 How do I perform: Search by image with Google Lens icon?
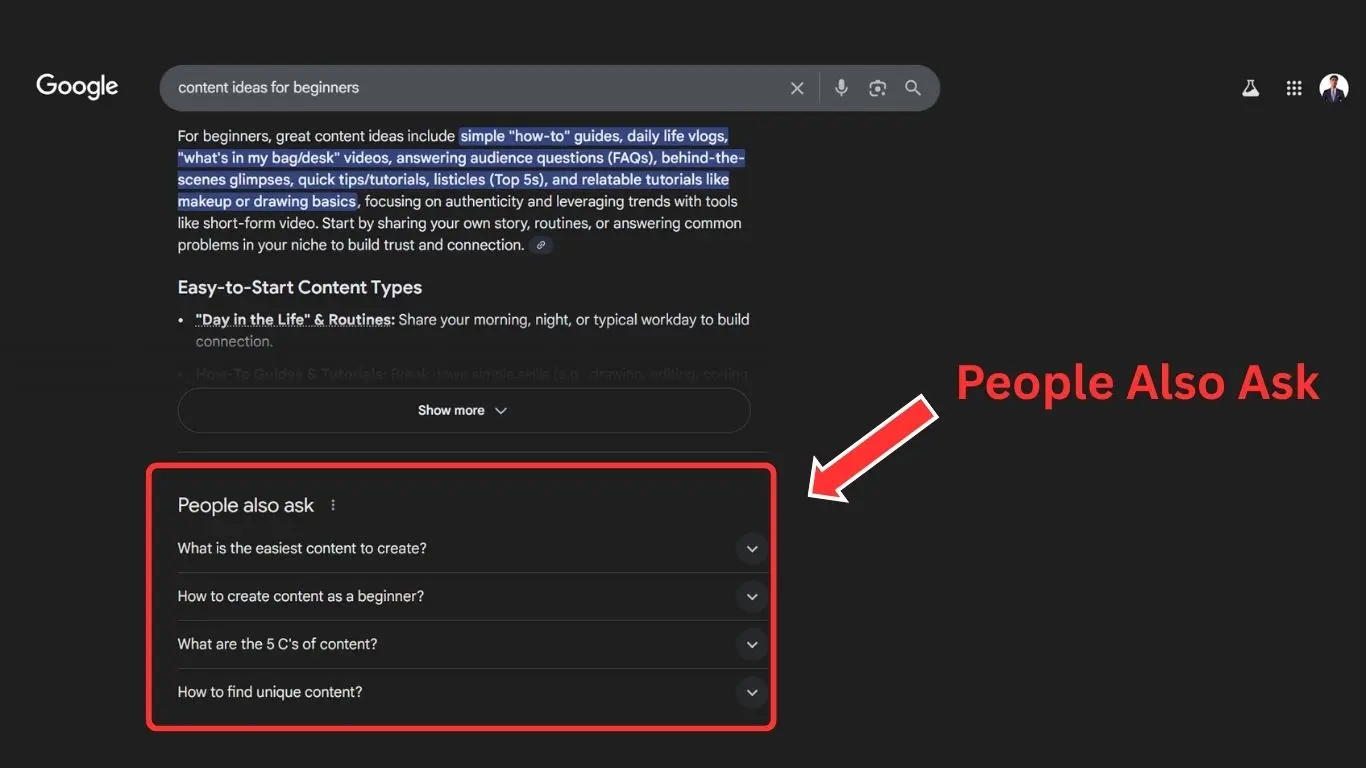coord(877,88)
